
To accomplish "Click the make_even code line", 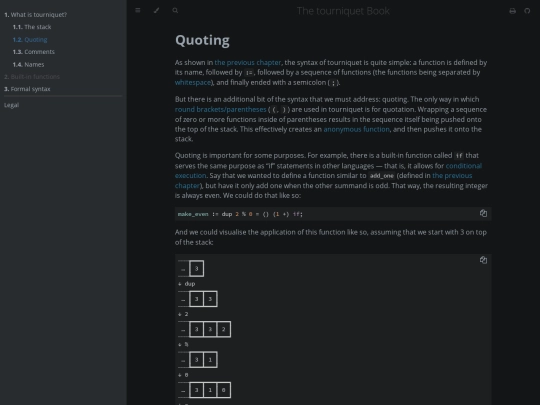I will point(240,214).
